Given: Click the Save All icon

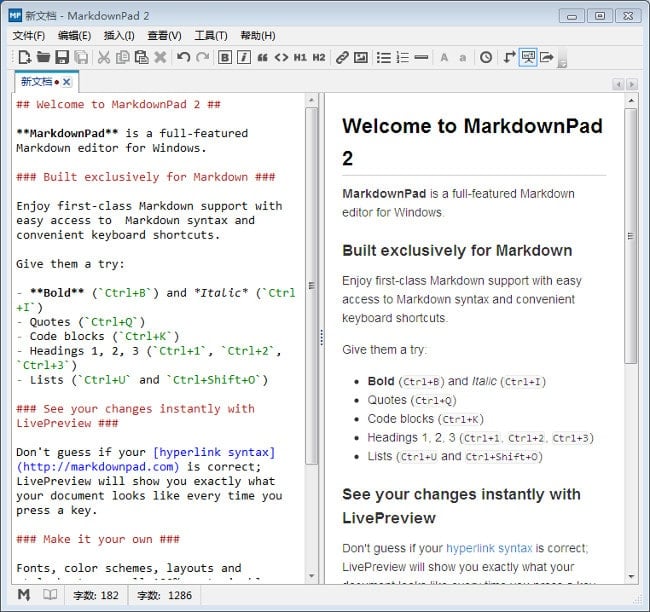Looking at the screenshot, I should (81, 57).
